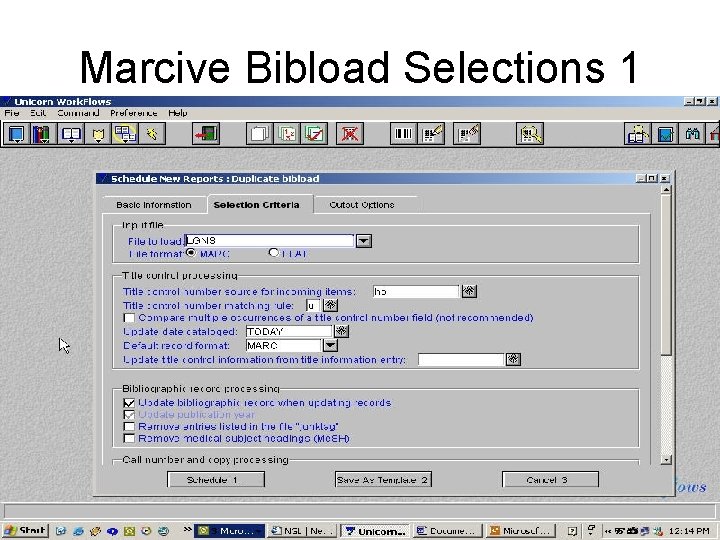Click the open book toolbar icon
Viewport: 720px width, 540px height.
(71, 134)
